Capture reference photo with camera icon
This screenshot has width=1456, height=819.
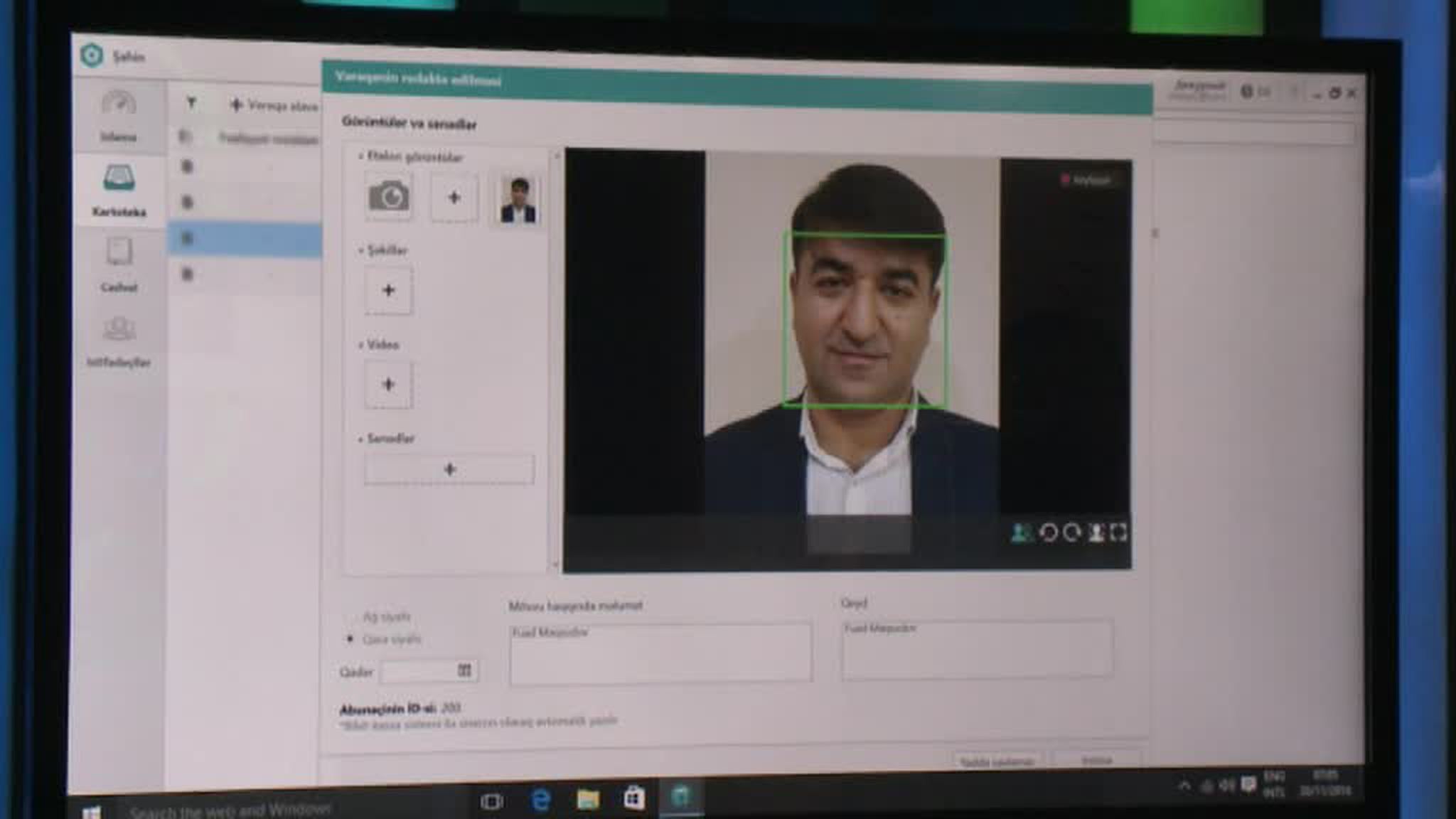click(388, 196)
